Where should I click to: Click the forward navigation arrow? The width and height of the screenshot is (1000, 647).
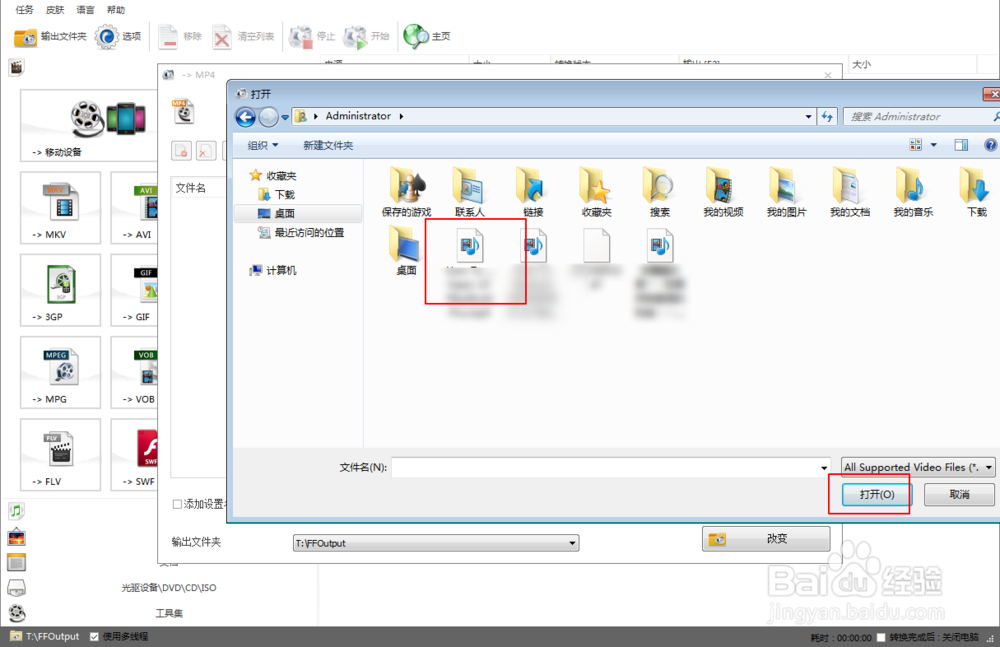(268, 117)
